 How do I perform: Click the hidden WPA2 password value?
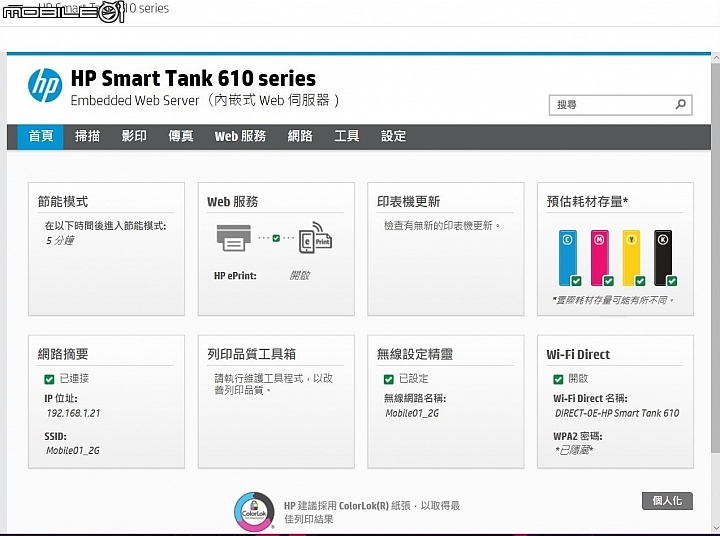point(574,450)
